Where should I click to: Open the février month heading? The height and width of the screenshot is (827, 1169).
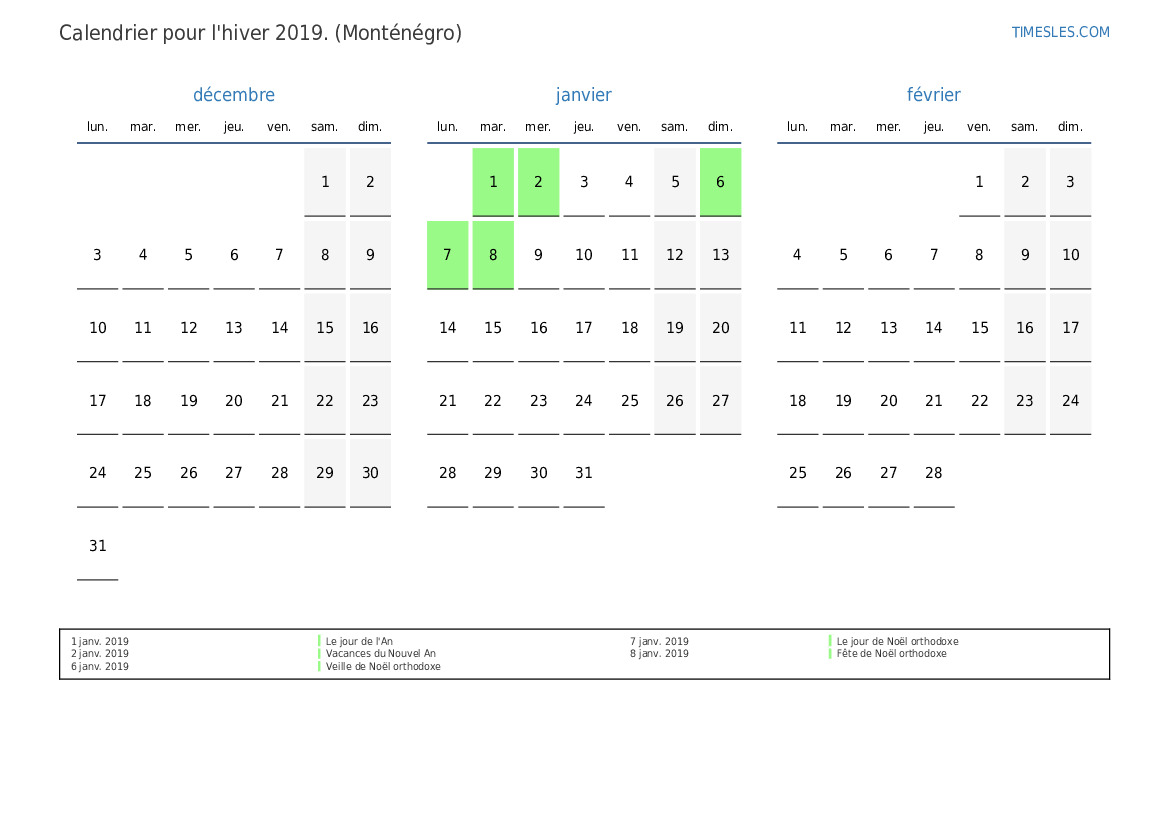tap(933, 95)
